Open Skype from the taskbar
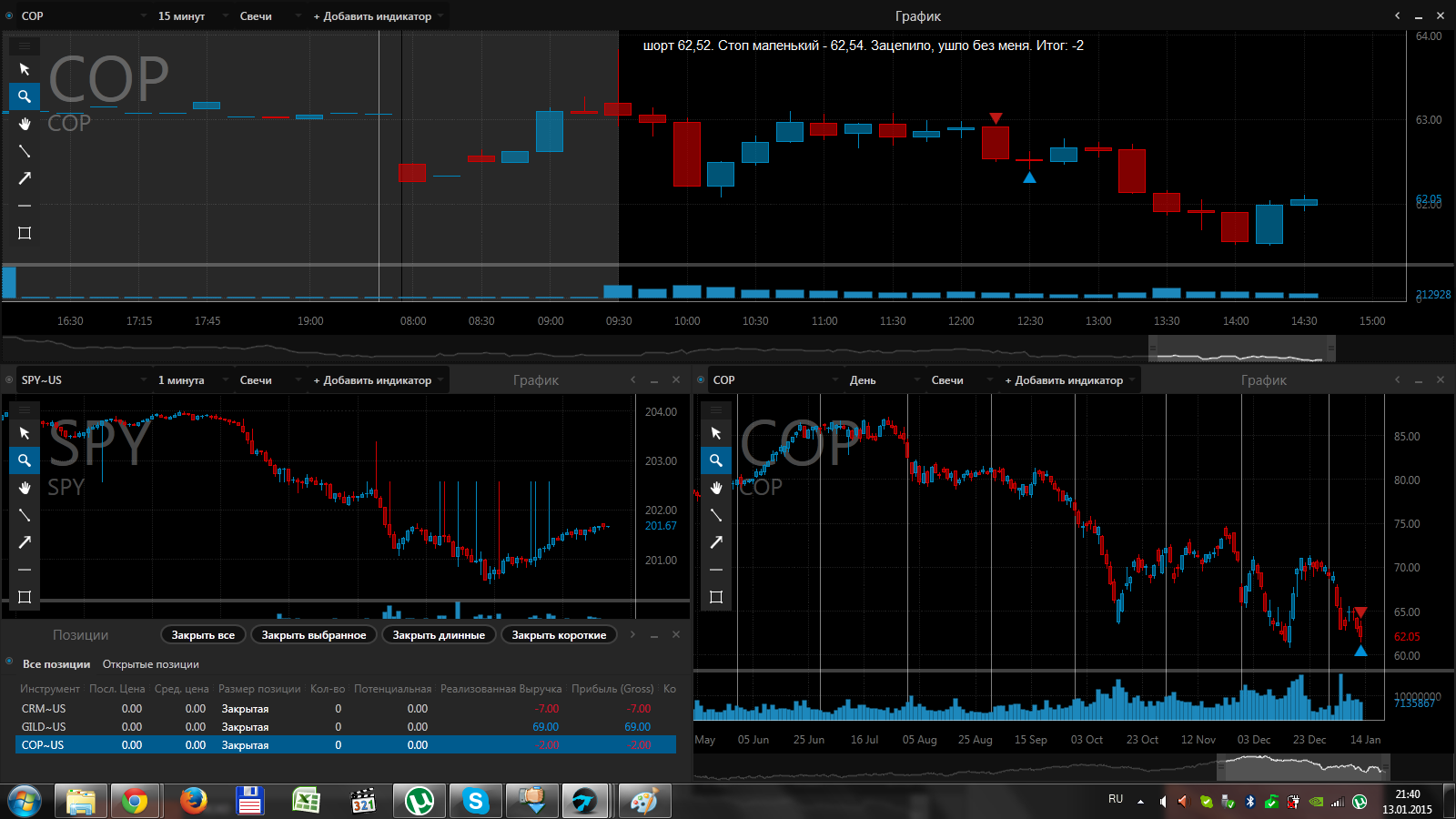 tap(474, 801)
